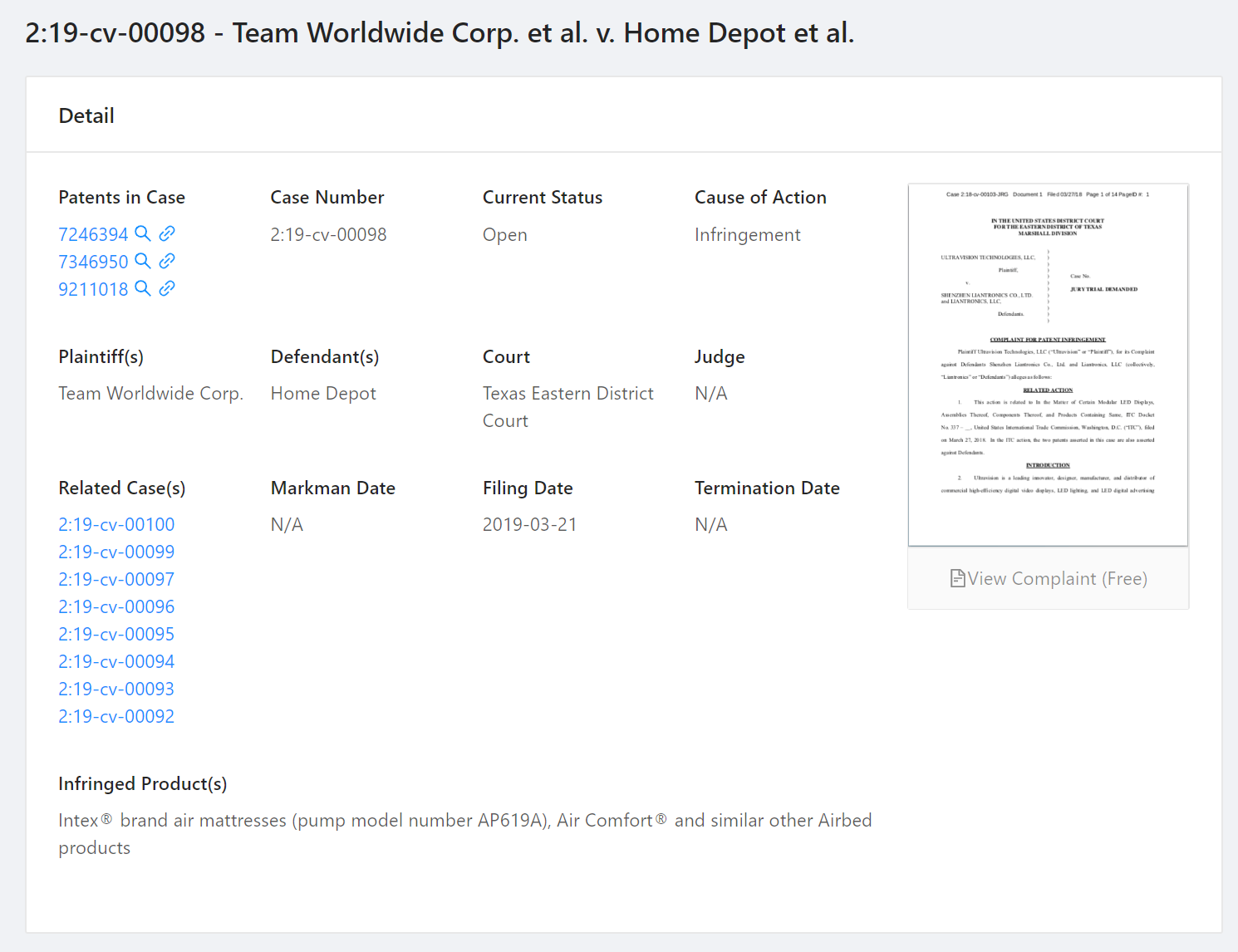This screenshot has width=1238, height=952.
Task: Open patent 9211018 link
Action: tap(93, 289)
